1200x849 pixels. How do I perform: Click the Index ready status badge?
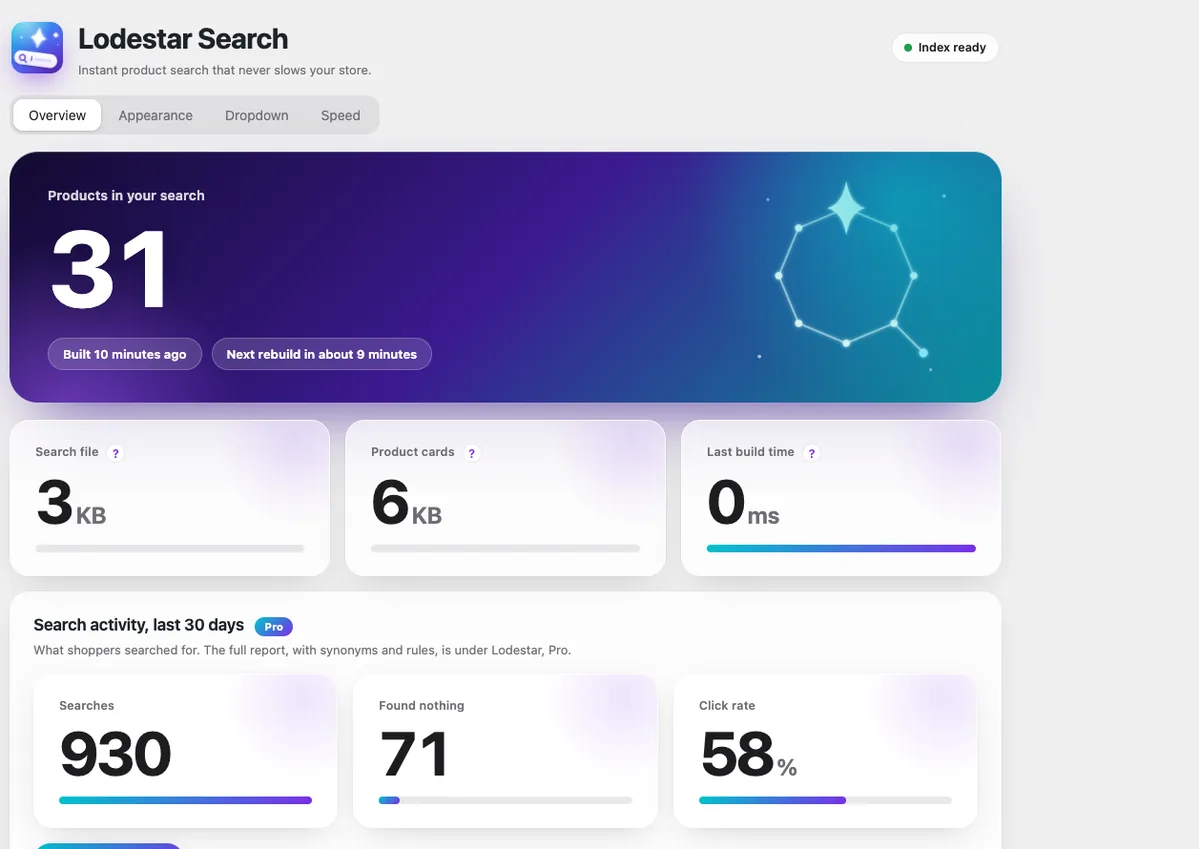[x=945, y=48]
